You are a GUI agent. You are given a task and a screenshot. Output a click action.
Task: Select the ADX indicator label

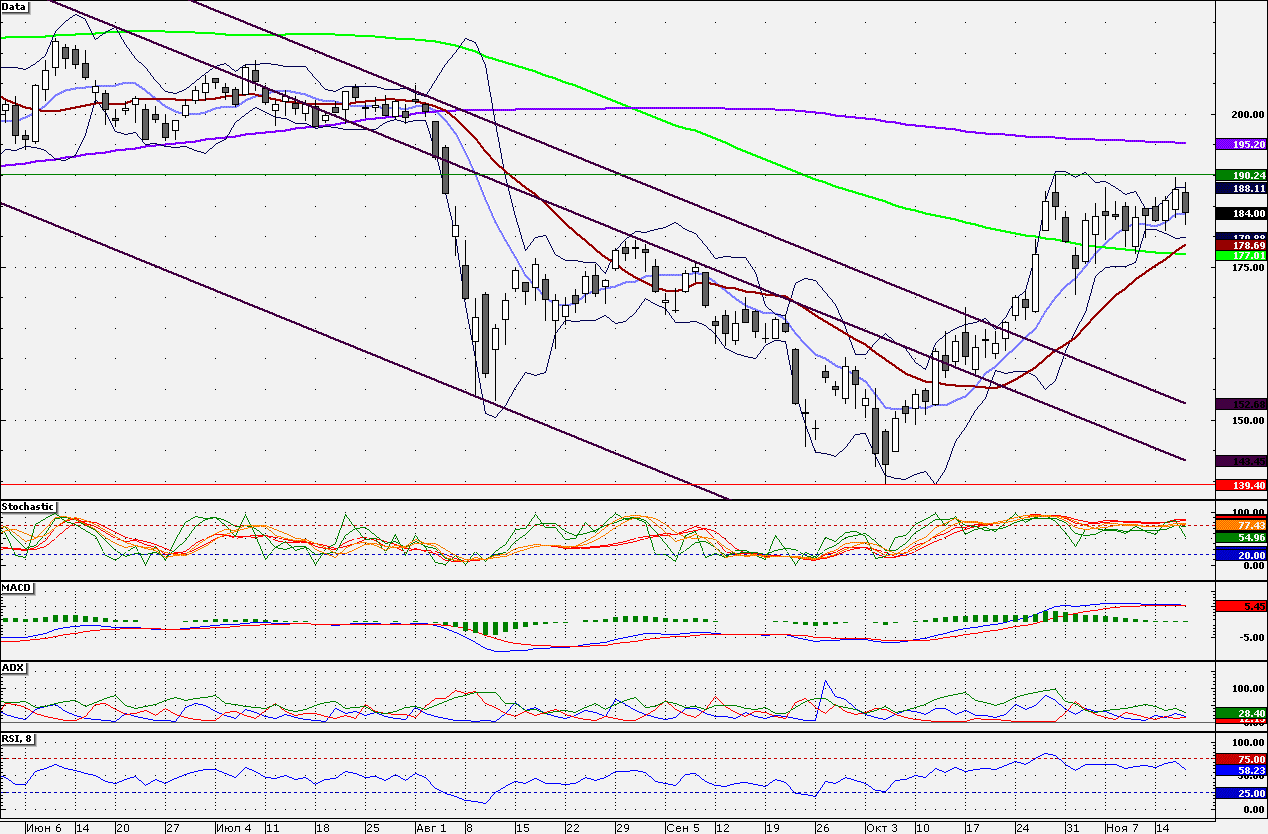(13, 667)
